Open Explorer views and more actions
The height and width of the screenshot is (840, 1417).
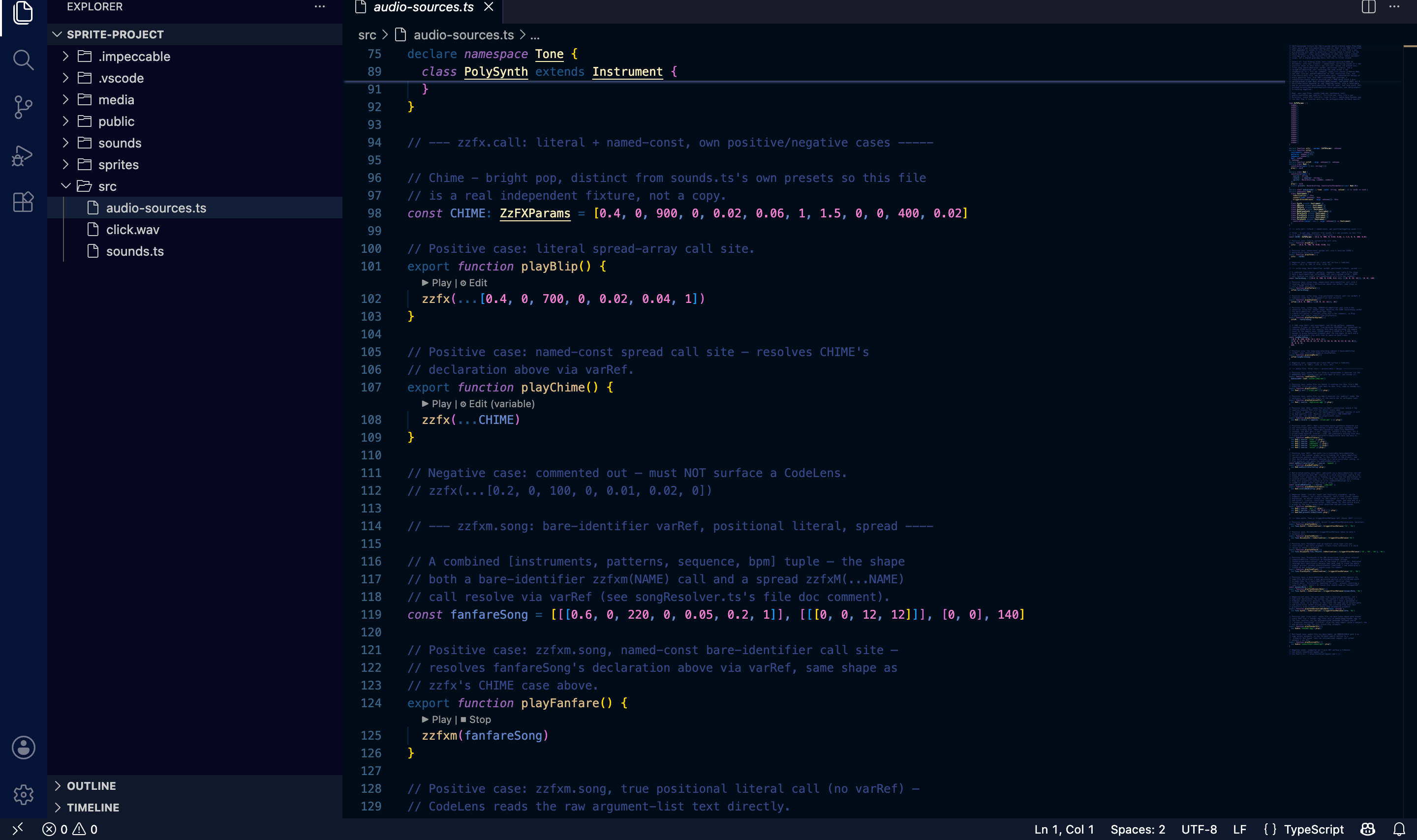click(x=320, y=7)
